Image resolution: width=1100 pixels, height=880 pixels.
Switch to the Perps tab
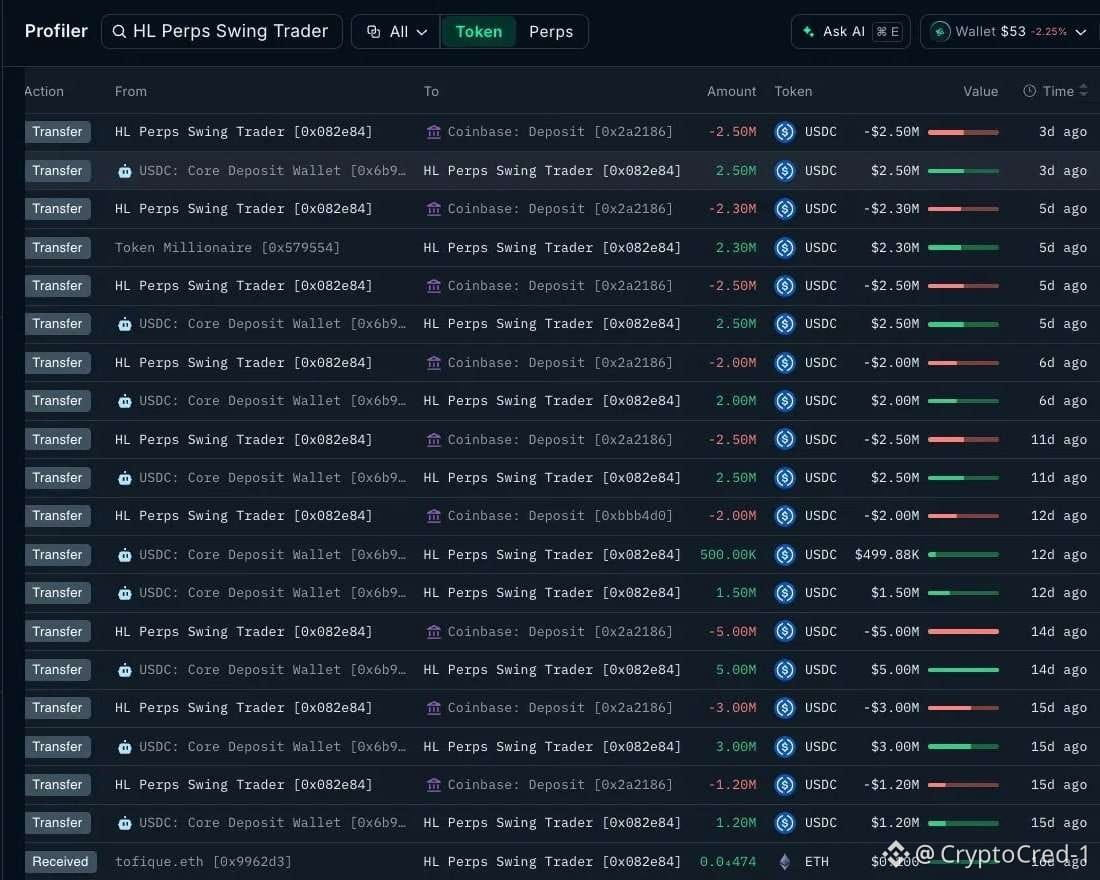[551, 32]
